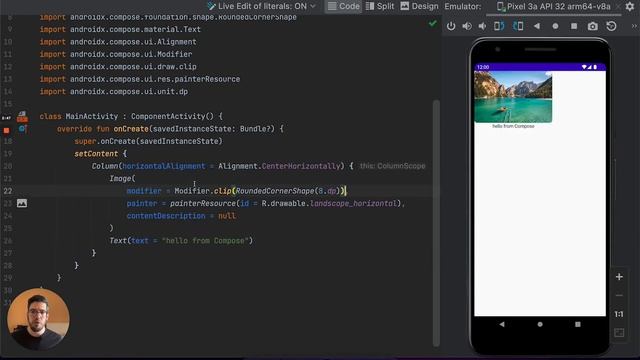Click the emulator power button
This screenshot has width=640, height=360.
[451, 26]
